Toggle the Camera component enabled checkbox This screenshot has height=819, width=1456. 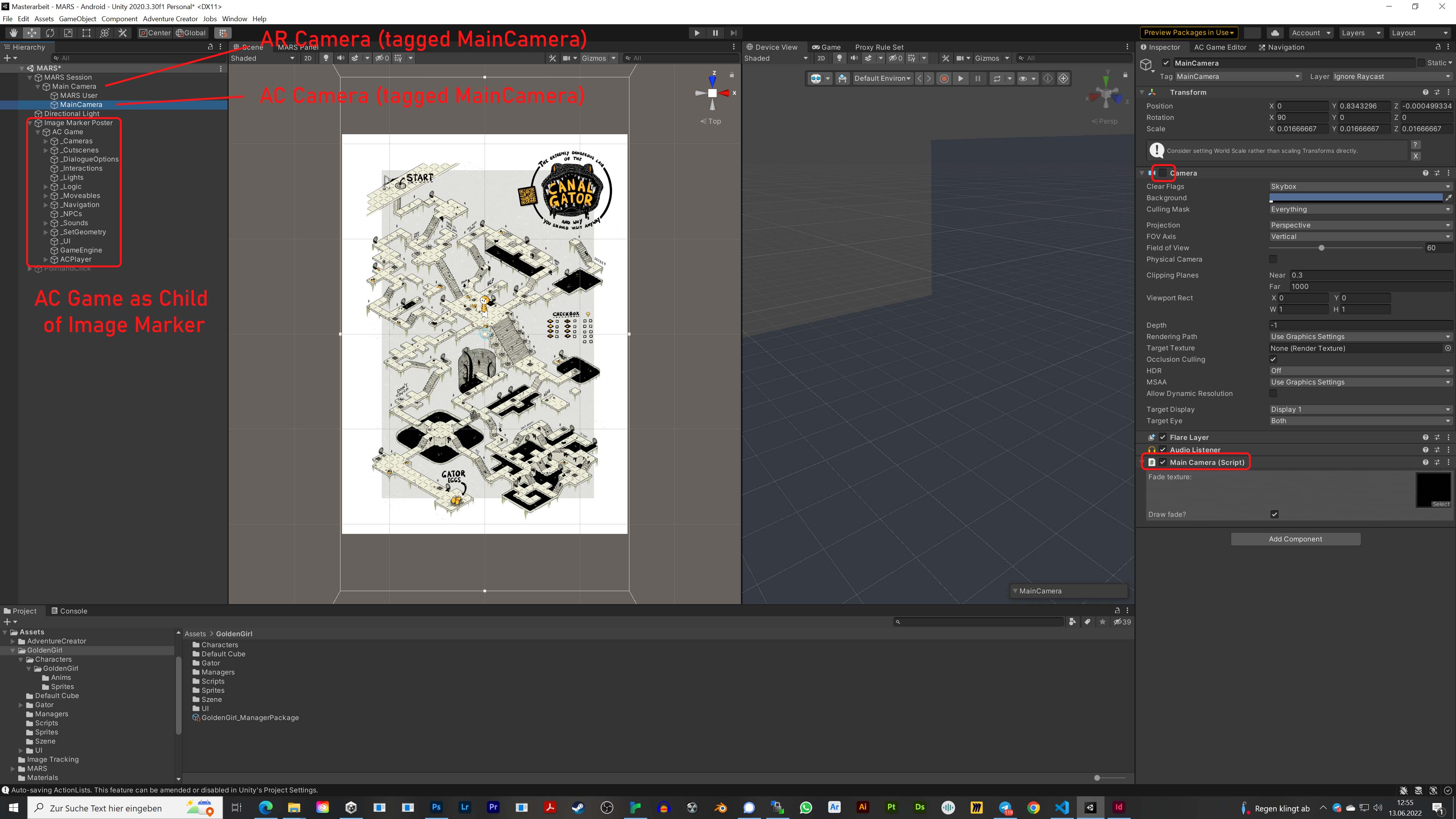pos(1163,173)
